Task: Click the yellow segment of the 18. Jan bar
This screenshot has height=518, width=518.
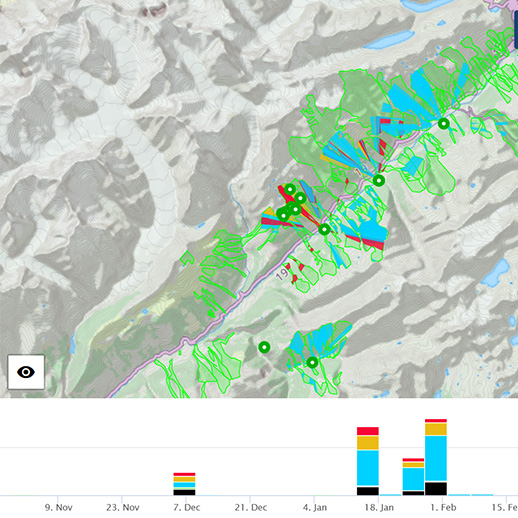Action: (x=368, y=443)
